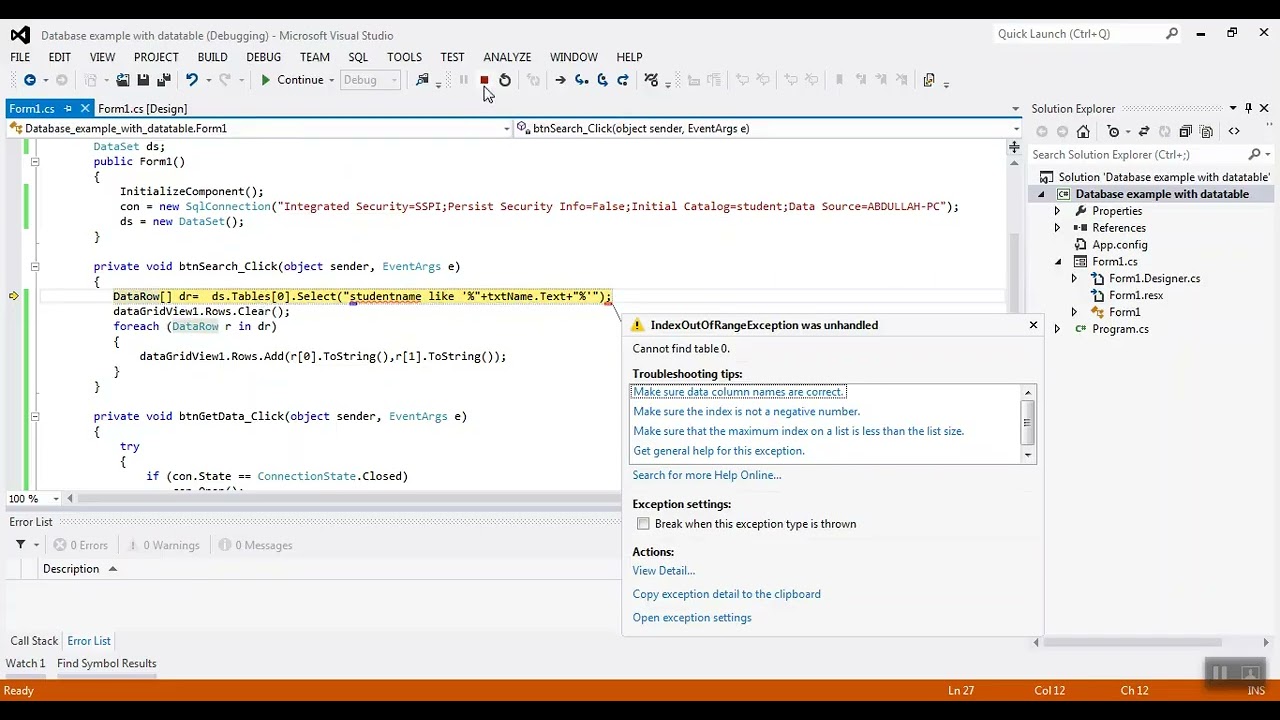
Task: Close the Form1.cs tab
Action: [x=85, y=108]
